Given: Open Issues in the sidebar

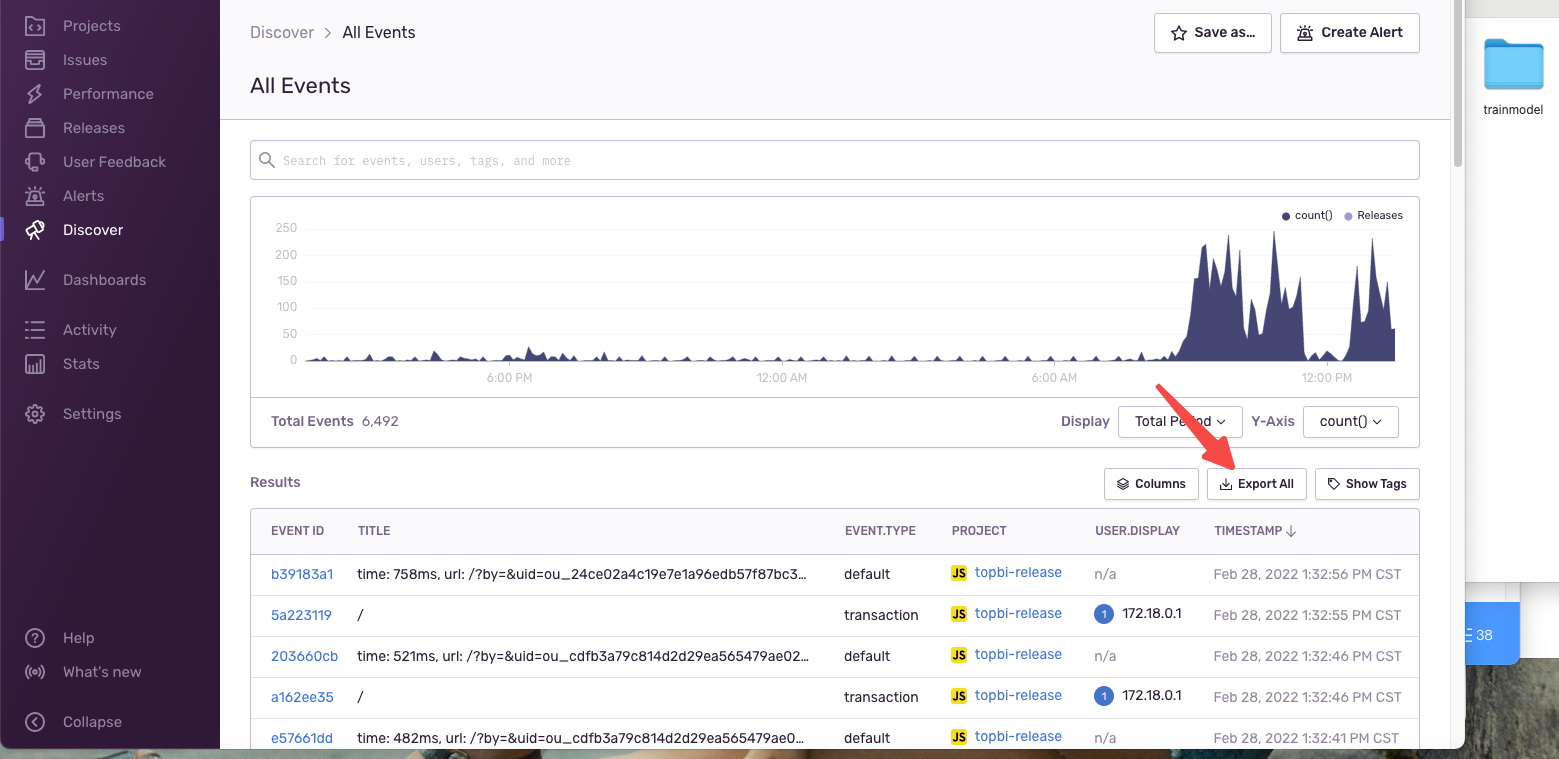Looking at the screenshot, I should [x=85, y=60].
